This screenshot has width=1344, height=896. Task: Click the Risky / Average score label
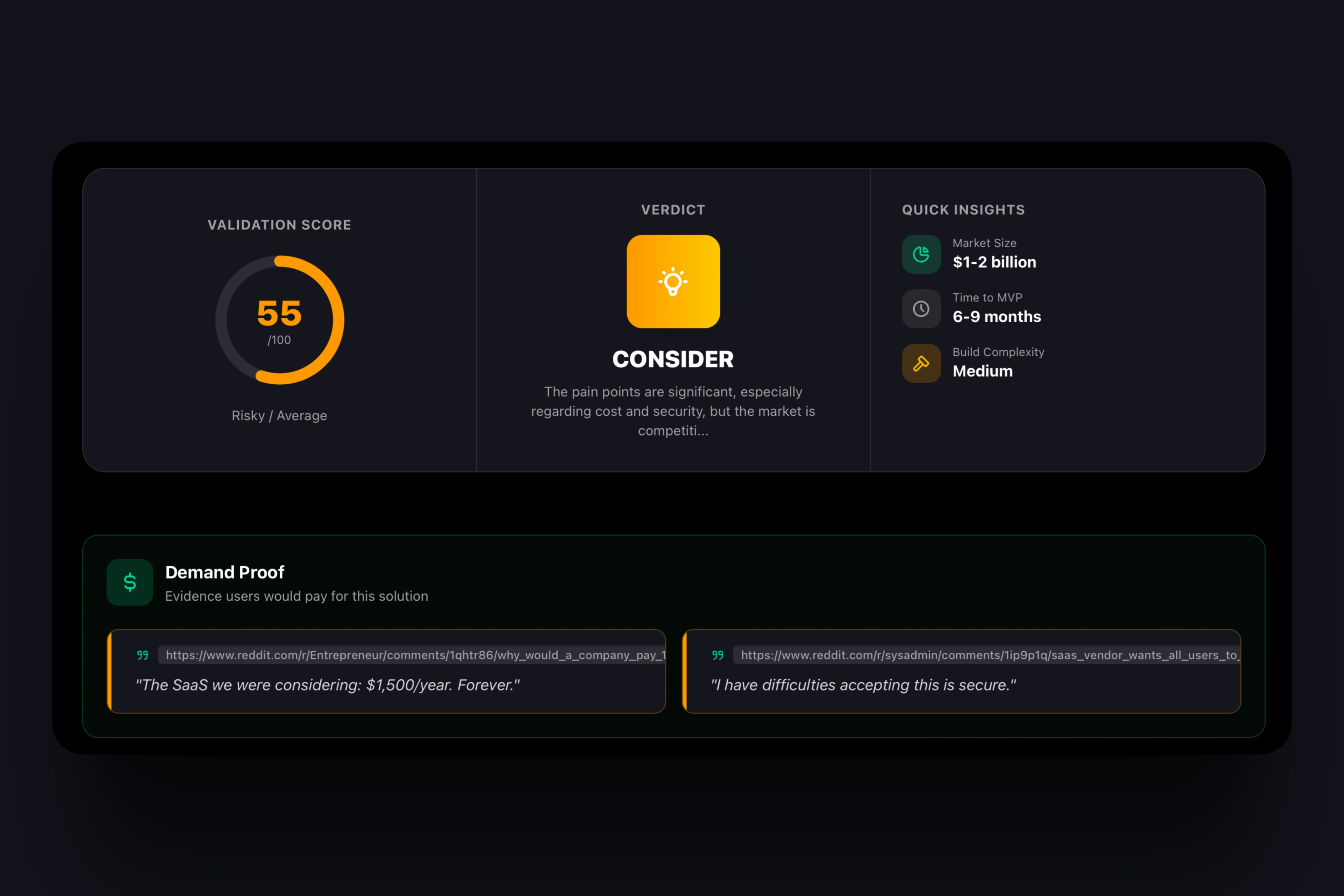[x=279, y=415]
